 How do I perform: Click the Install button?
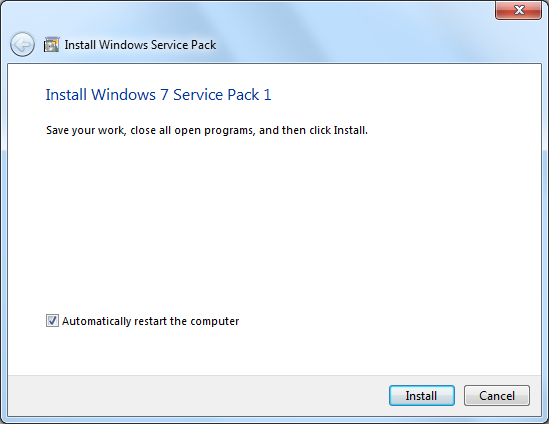point(422,396)
